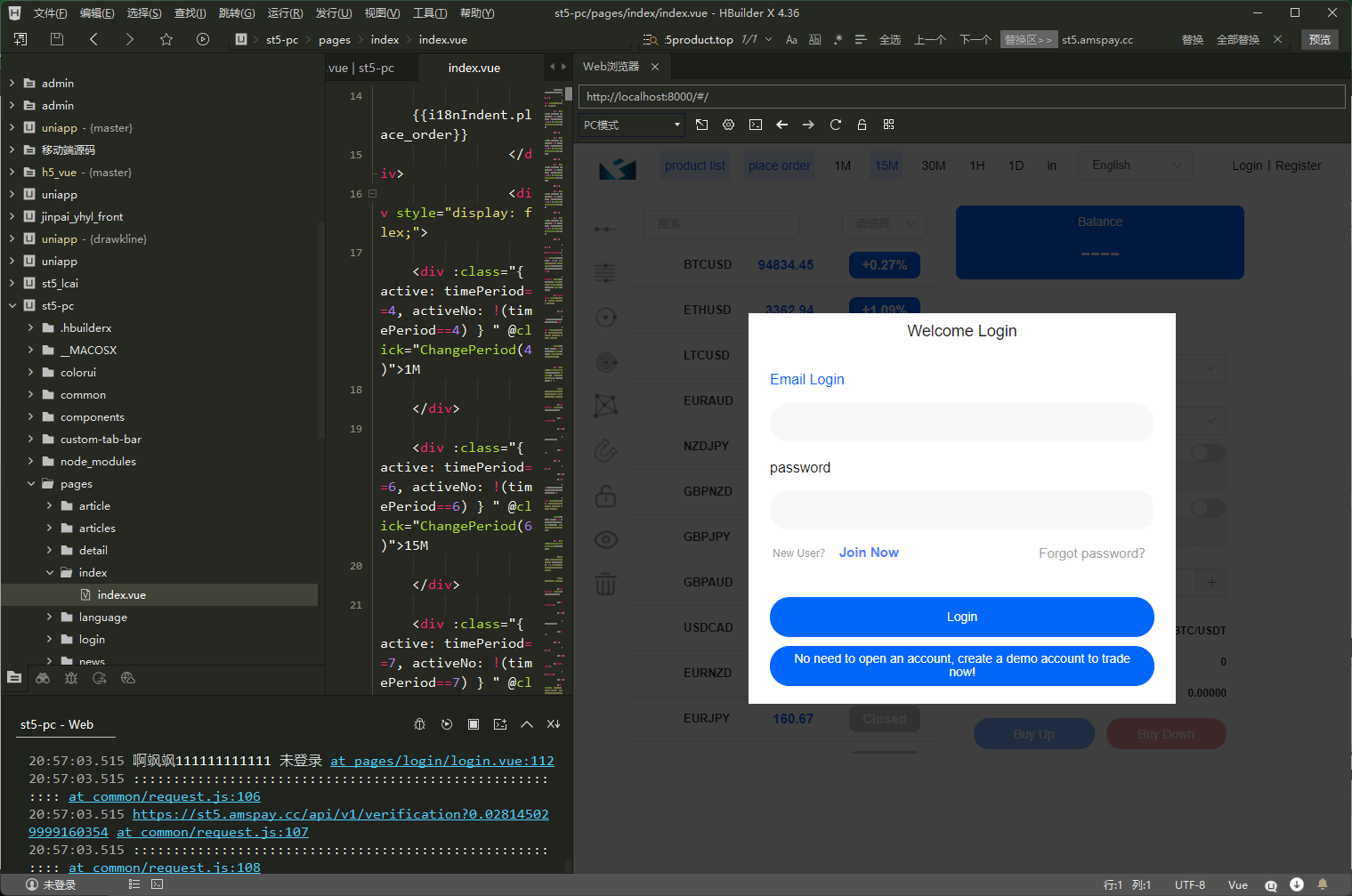The width and height of the screenshot is (1352, 896).
Task: Click the Email Login input field
Action: [x=961, y=423]
